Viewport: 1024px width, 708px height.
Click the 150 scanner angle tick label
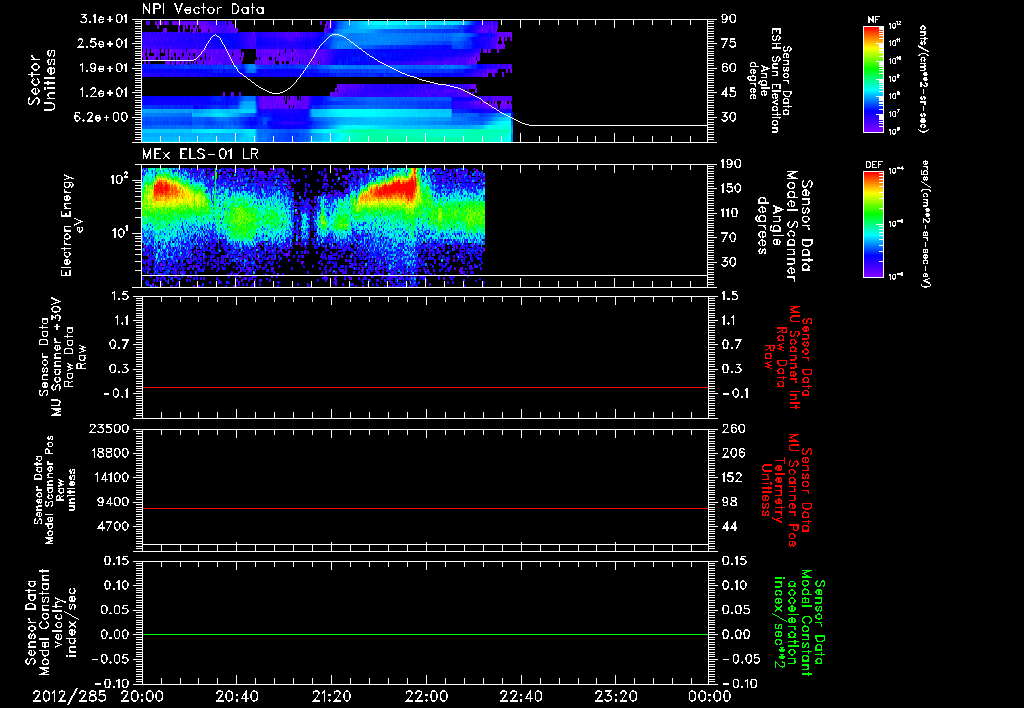[x=733, y=189]
